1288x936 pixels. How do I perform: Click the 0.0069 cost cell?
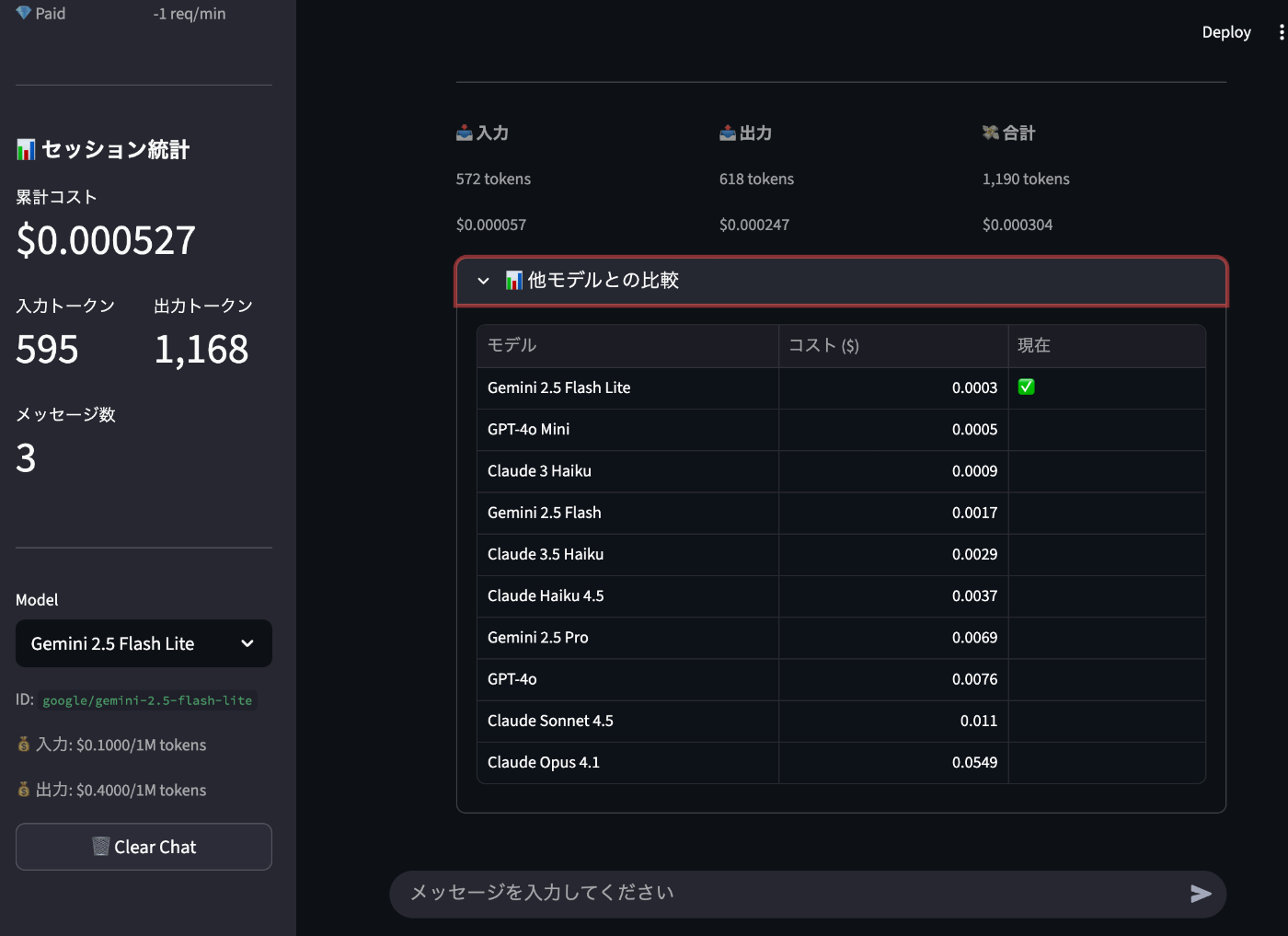point(893,638)
